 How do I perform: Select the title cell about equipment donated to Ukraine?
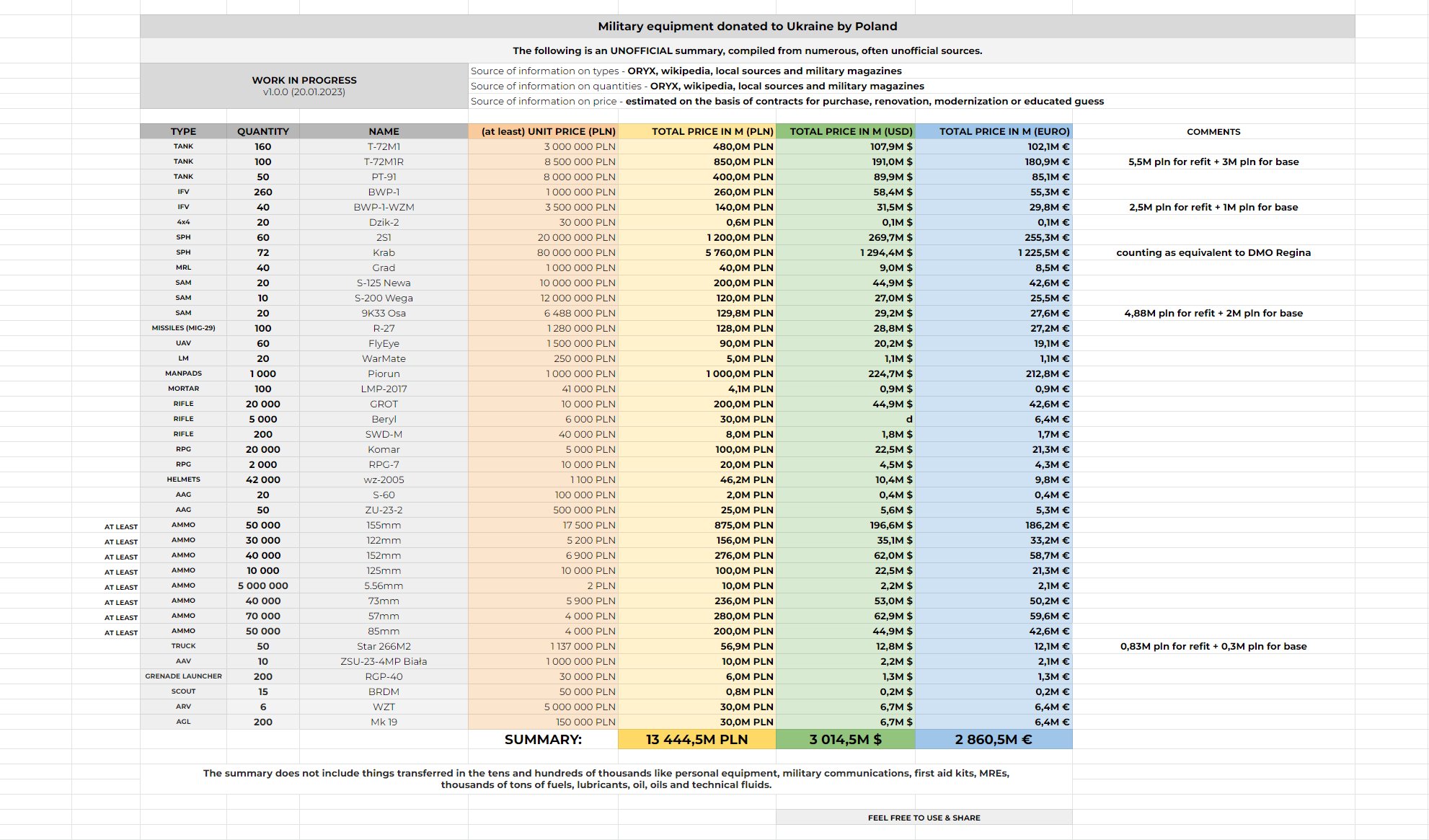point(747,27)
